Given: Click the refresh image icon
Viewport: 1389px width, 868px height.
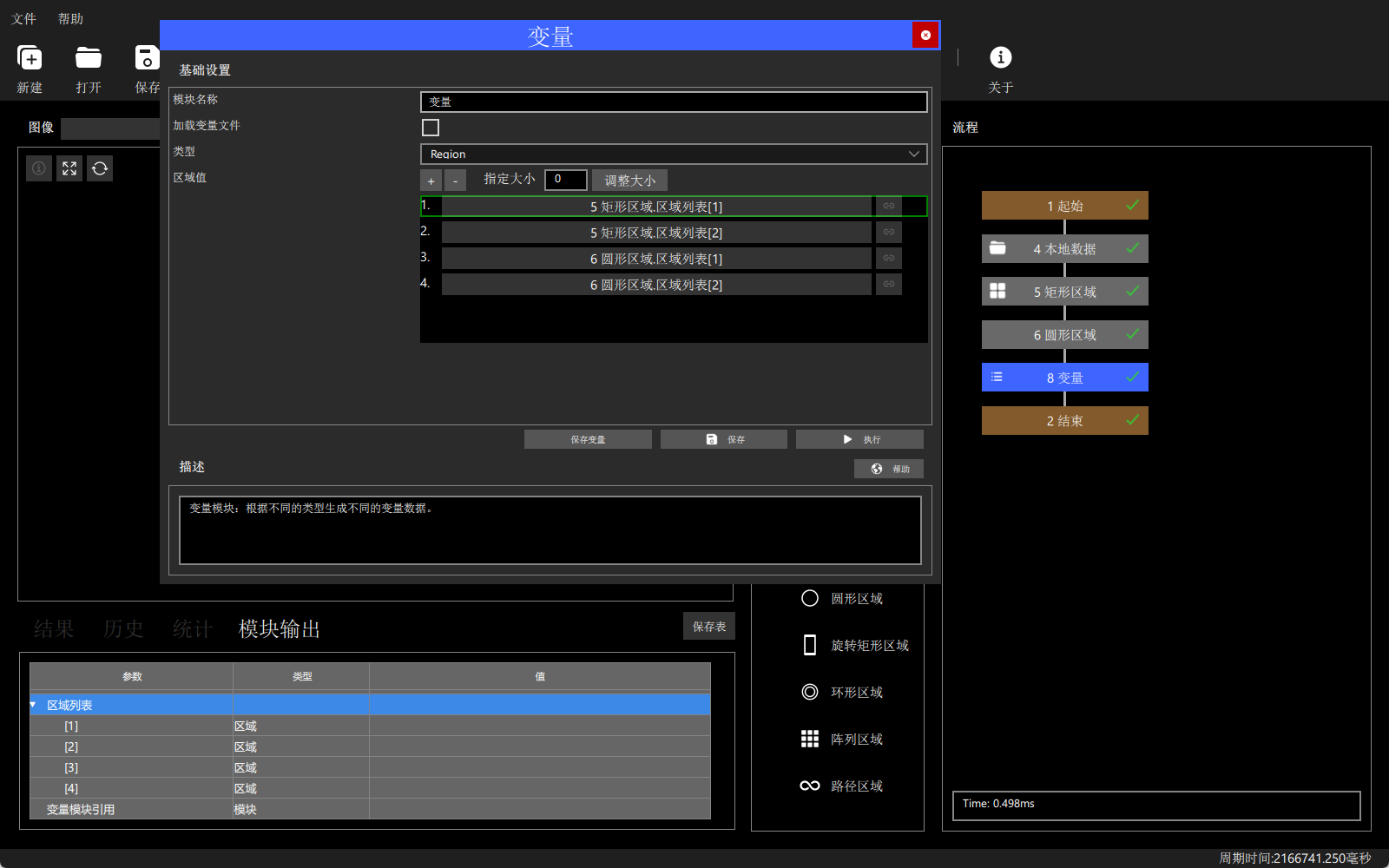Looking at the screenshot, I should coord(100,168).
